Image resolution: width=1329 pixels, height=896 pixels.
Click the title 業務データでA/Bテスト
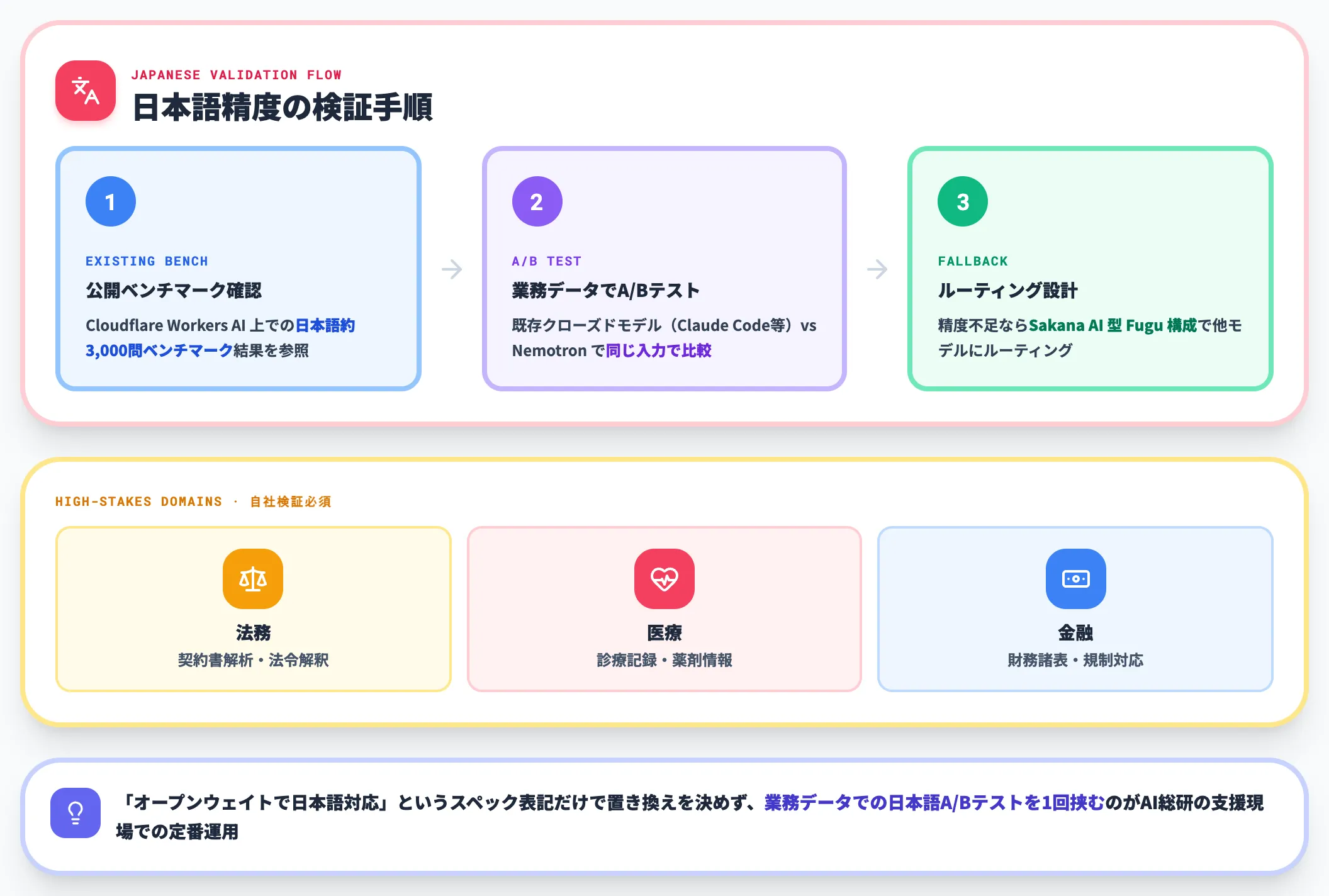coord(606,290)
